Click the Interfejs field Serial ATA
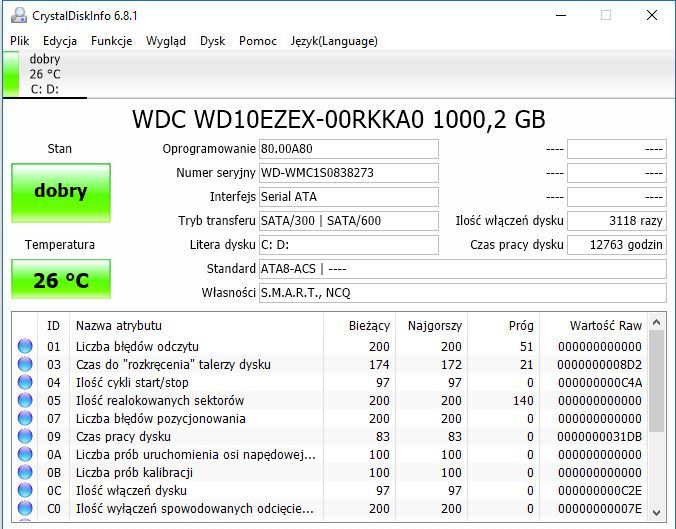Screen dimensions: 676x529 pos(348,197)
